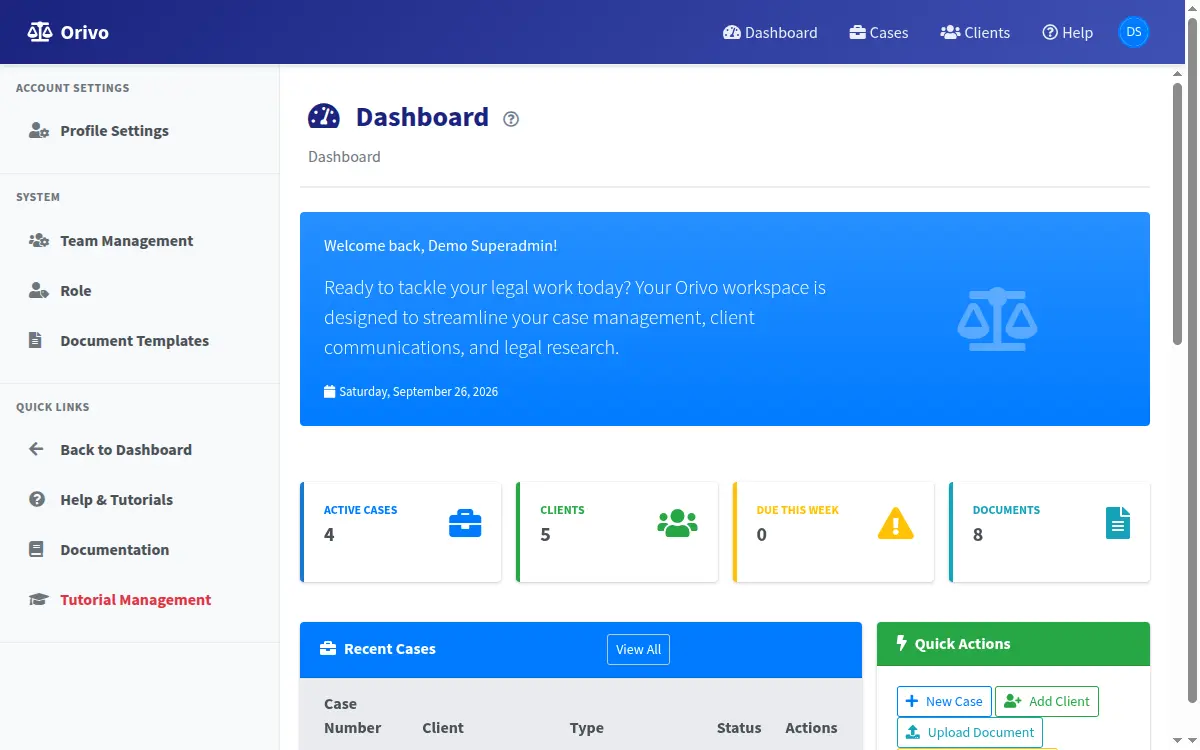The height and width of the screenshot is (750, 1200).
Task: Click the Active Cases briefcase icon
Action: (465, 523)
